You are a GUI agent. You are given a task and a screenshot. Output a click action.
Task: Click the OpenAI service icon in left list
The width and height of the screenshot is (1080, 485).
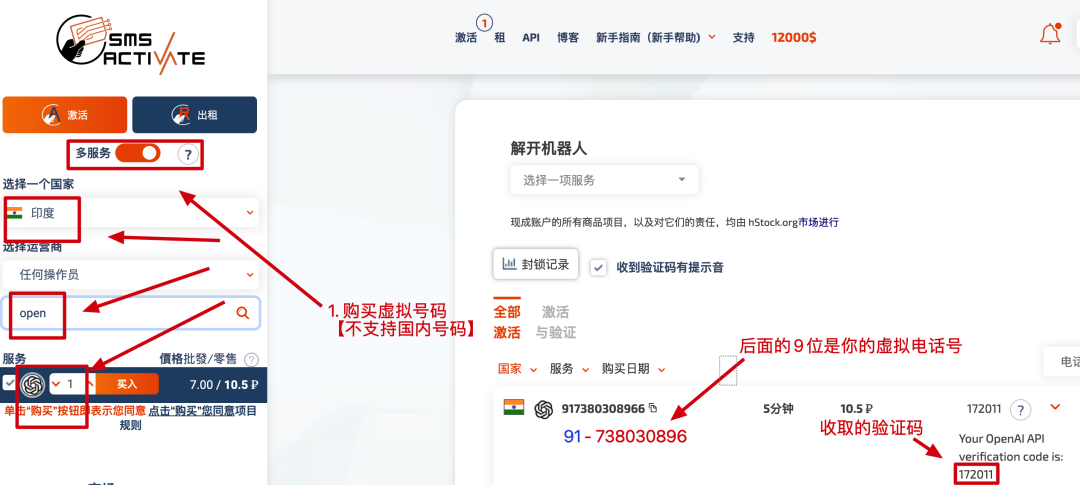33,384
